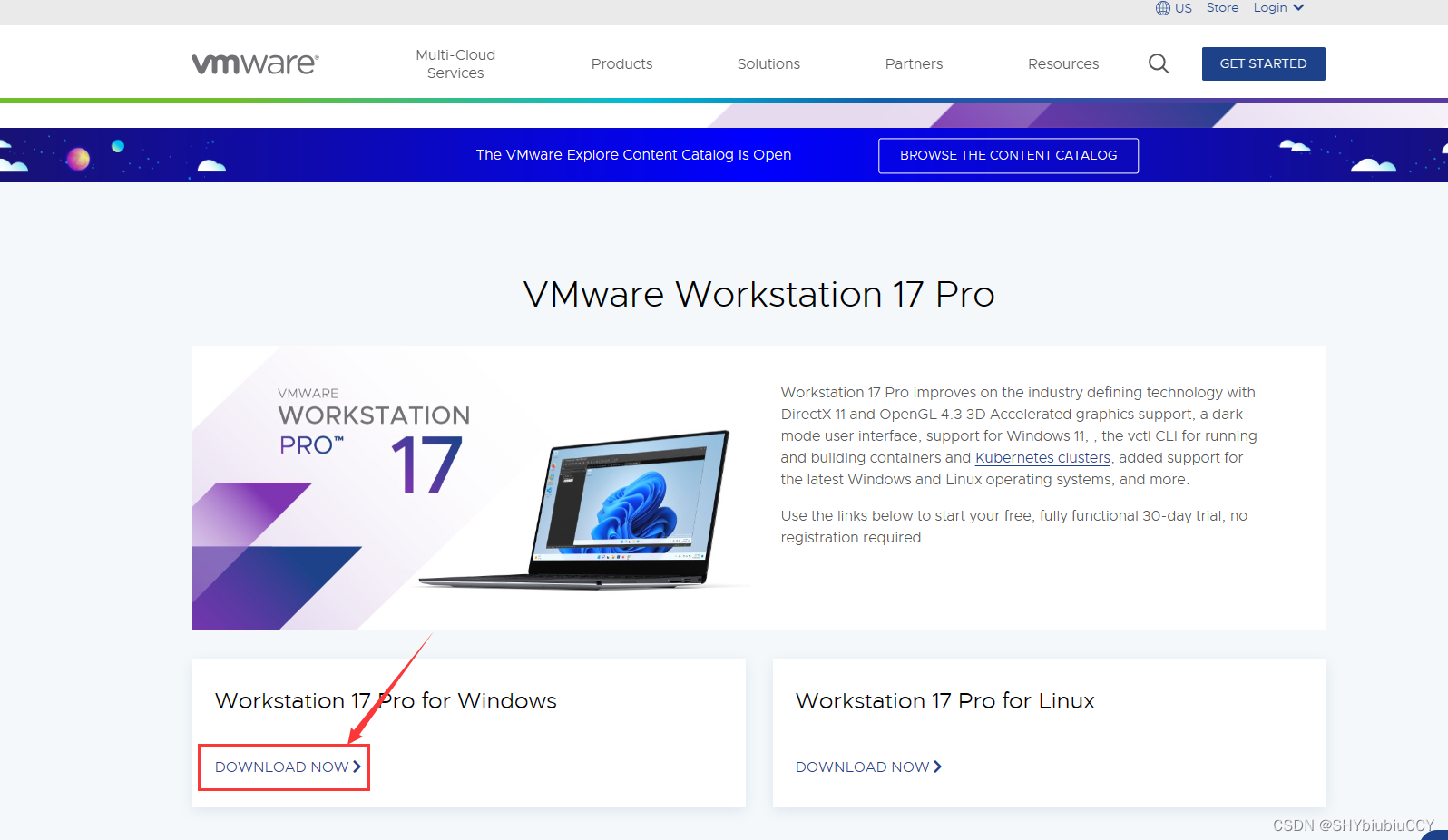Click BROWSE THE CONTENT CATALOG button
Image resolution: width=1448 pixels, height=840 pixels.
tap(1008, 155)
